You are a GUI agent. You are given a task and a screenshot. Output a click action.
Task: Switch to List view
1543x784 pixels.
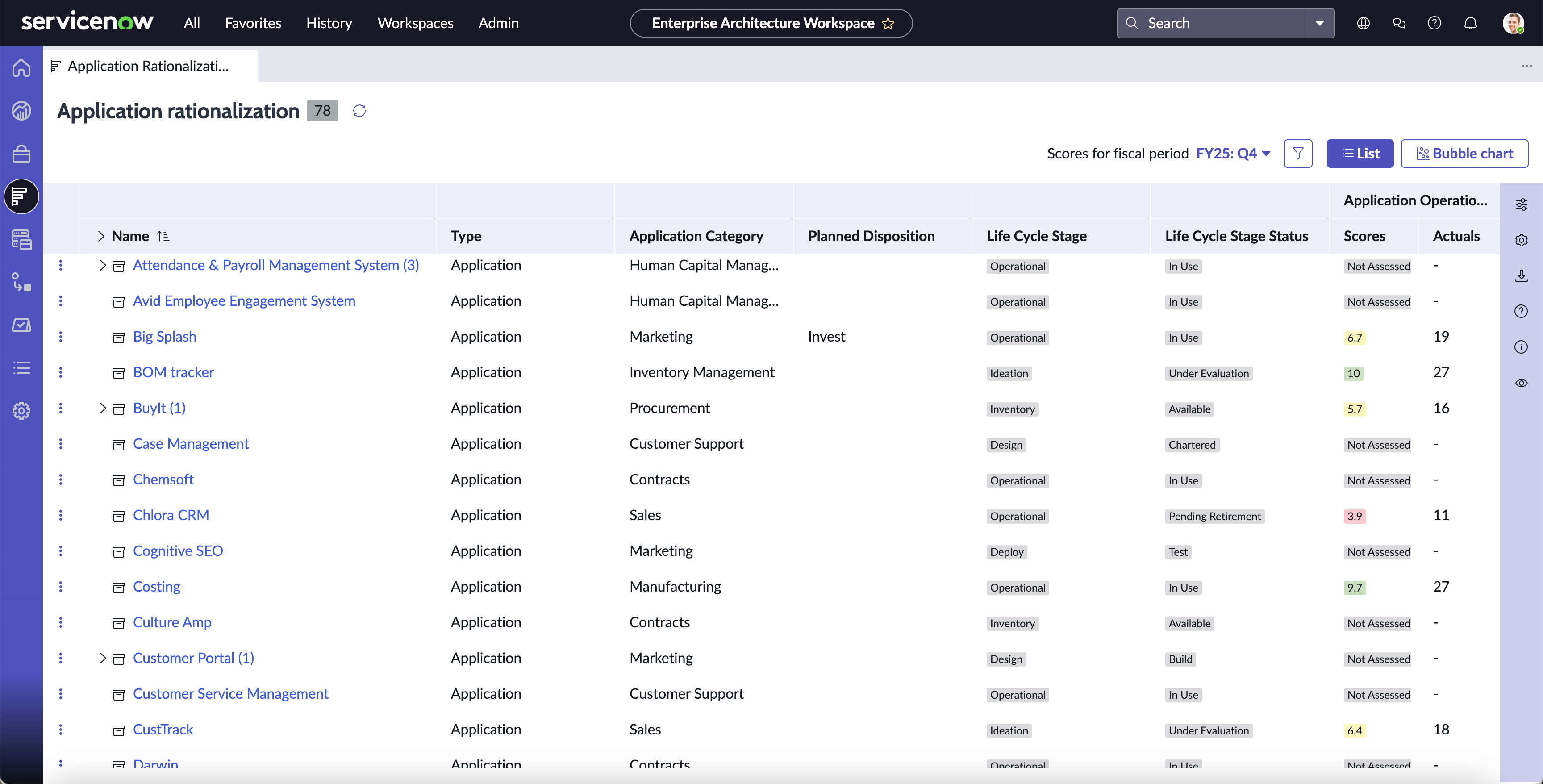coord(1360,154)
